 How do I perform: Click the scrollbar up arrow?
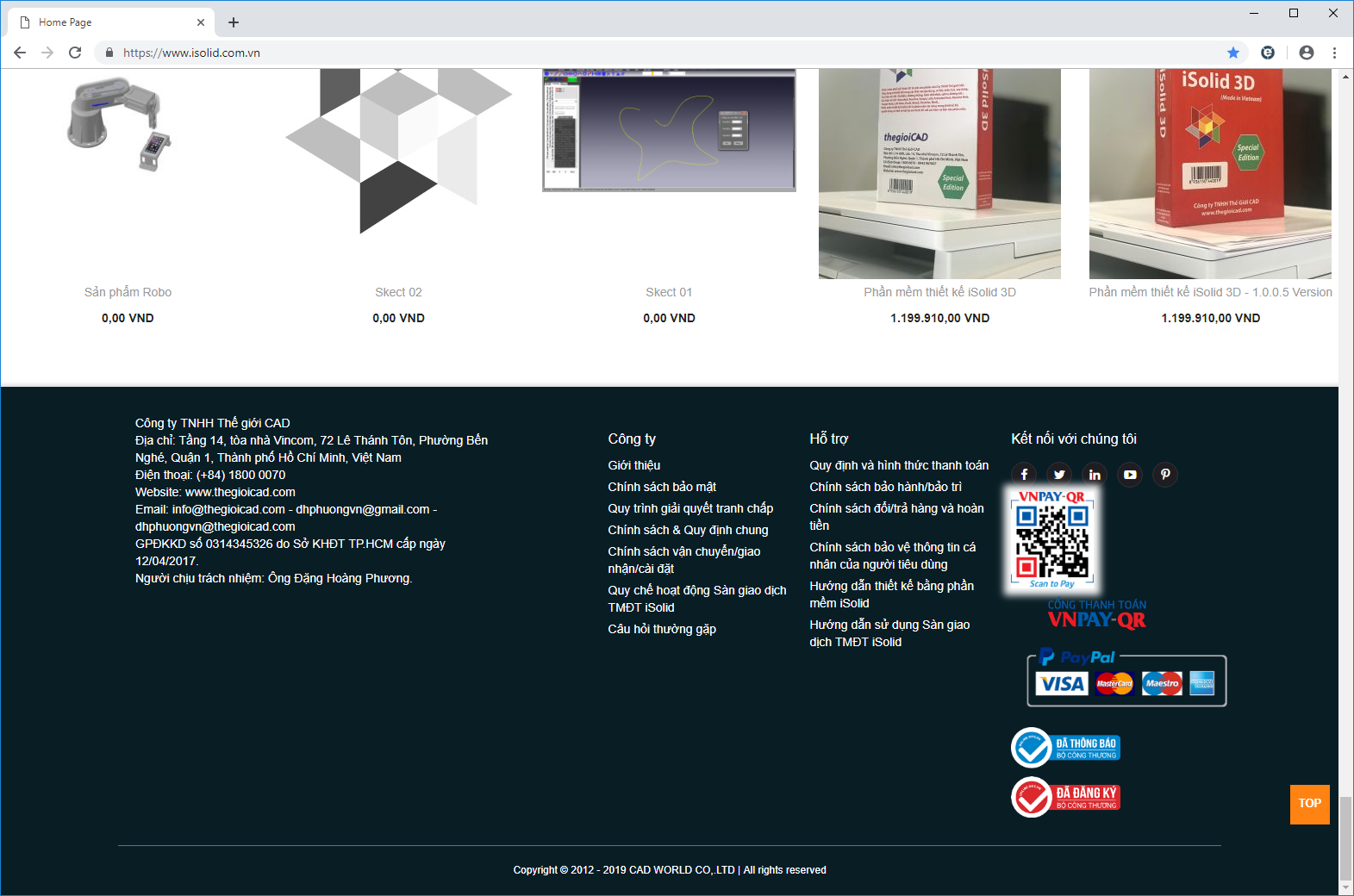1346,76
